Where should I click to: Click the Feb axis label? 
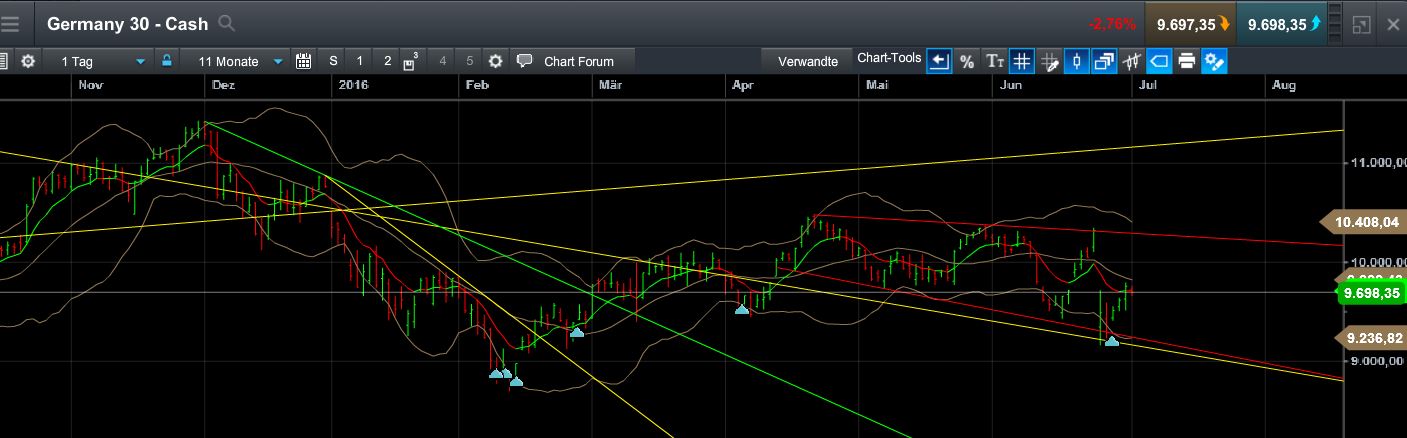coord(476,86)
